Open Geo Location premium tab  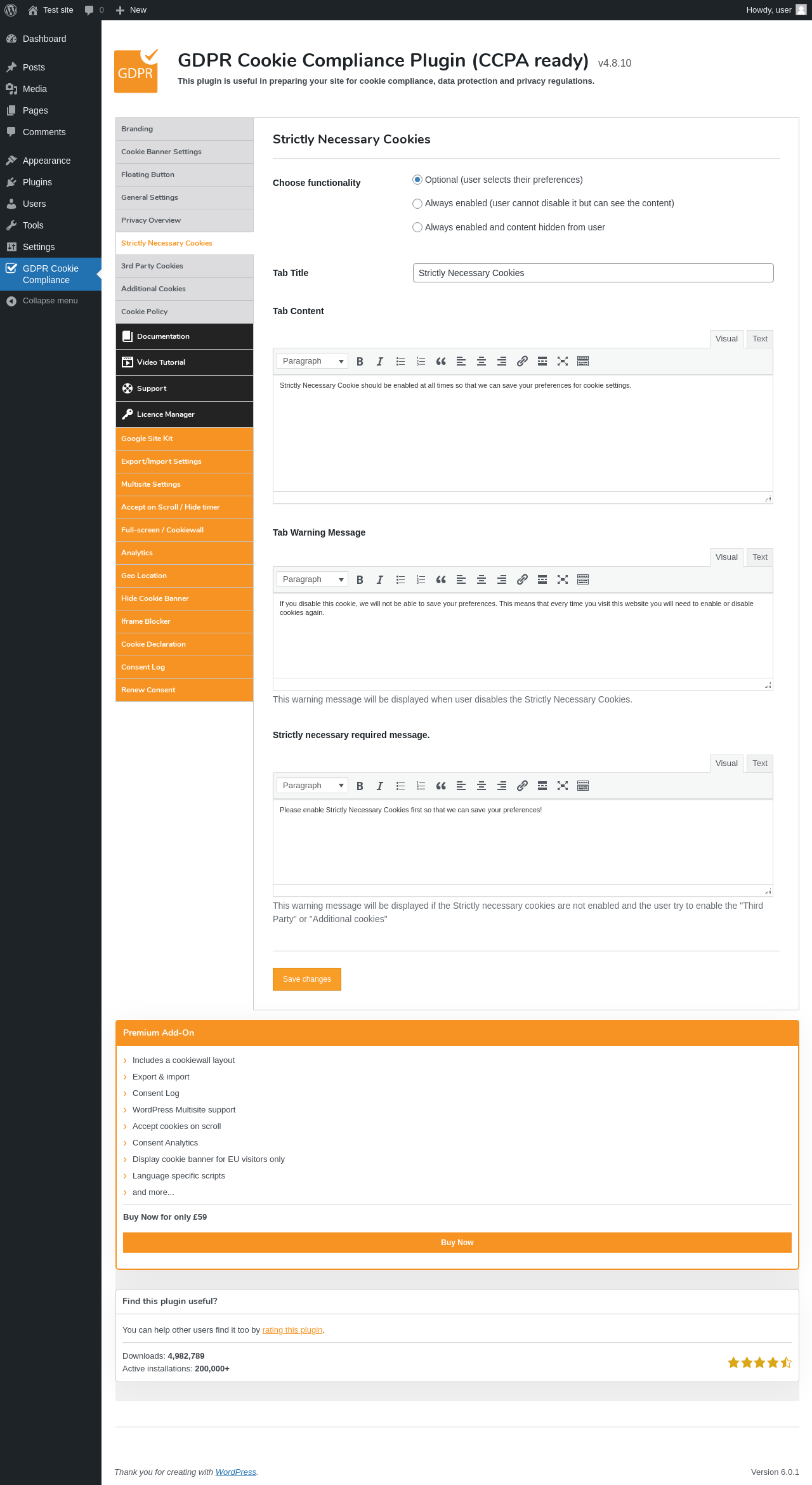[185, 576]
